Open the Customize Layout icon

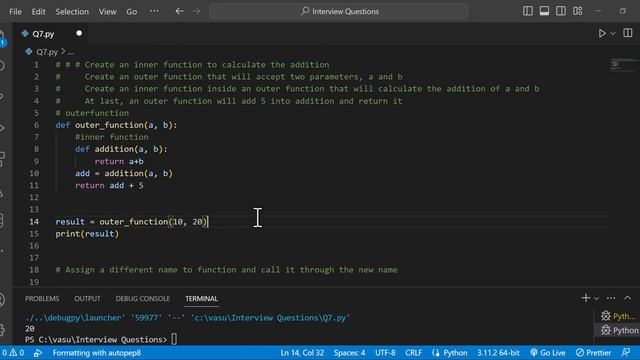tap(578, 11)
